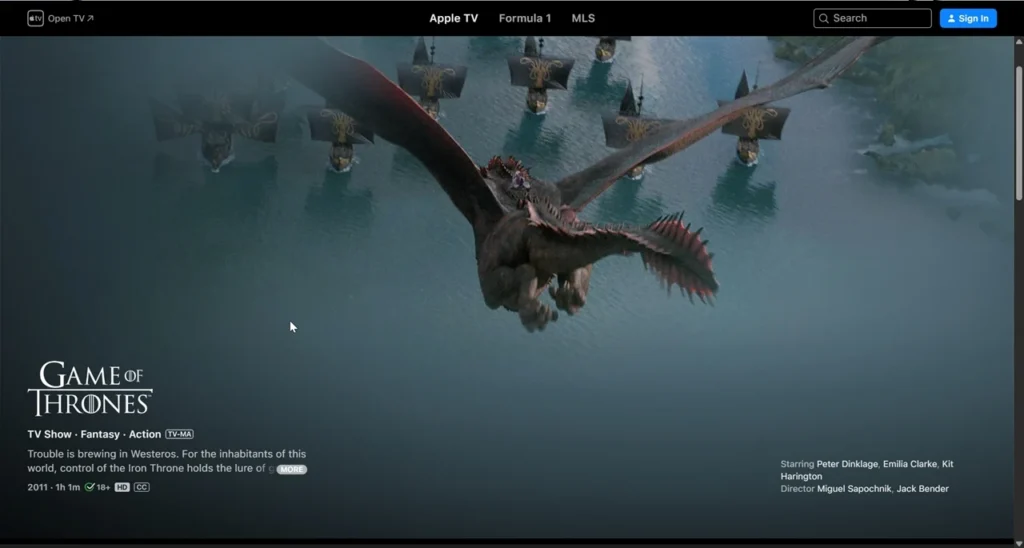Click the HD quality badge
1024x548 pixels.
tap(122, 487)
